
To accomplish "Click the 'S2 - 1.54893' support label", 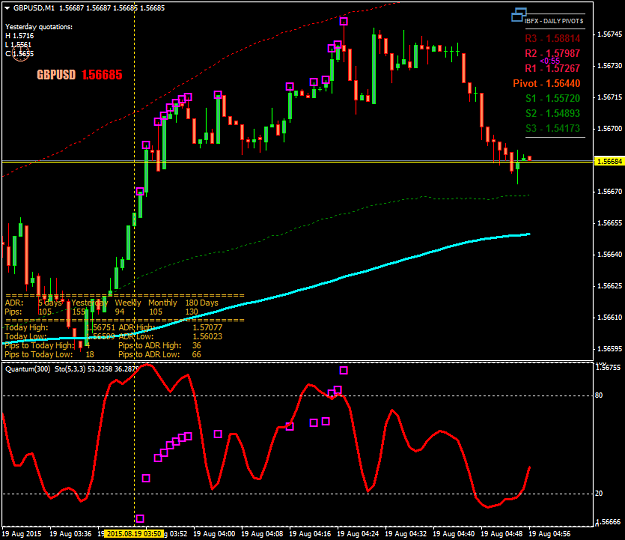I will (552, 113).
